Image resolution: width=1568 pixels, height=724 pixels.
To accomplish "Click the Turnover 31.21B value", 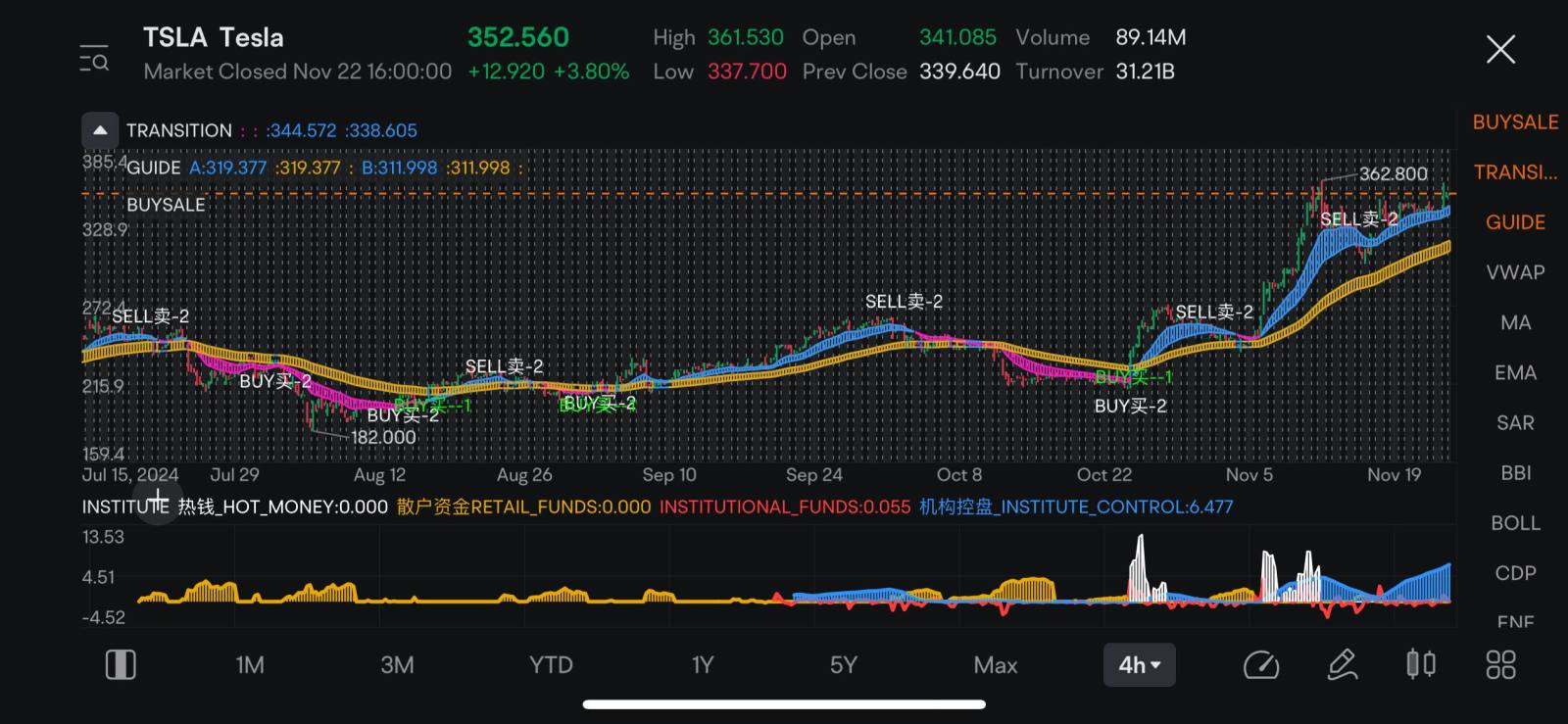I will (1145, 72).
